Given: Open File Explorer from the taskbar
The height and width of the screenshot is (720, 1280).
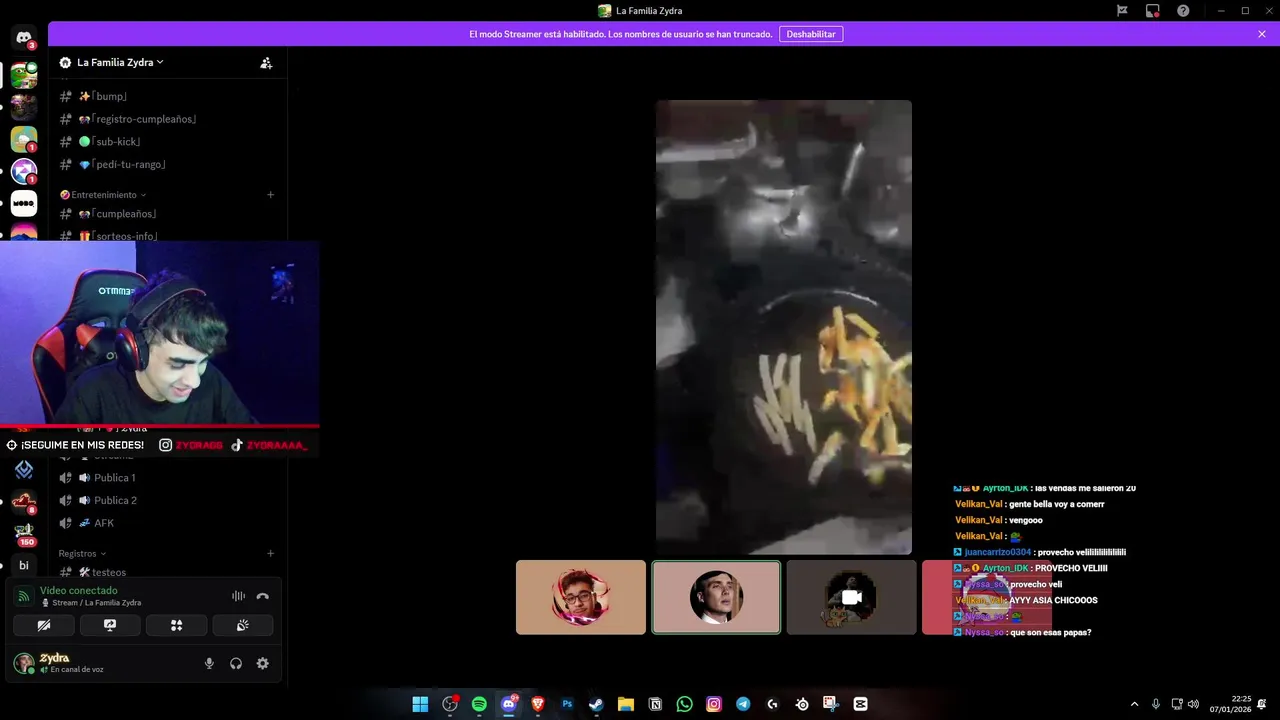Looking at the screenshot, I should [x=626, y=704].
